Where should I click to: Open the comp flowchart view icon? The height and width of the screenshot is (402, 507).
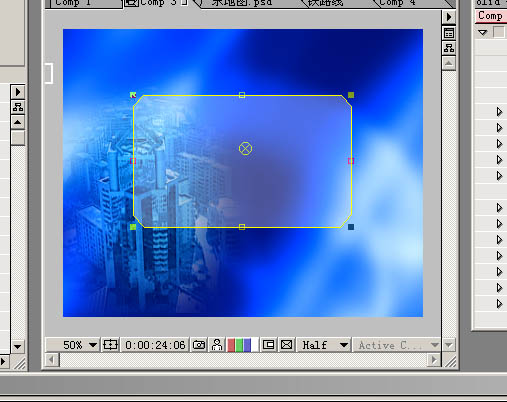449,48
